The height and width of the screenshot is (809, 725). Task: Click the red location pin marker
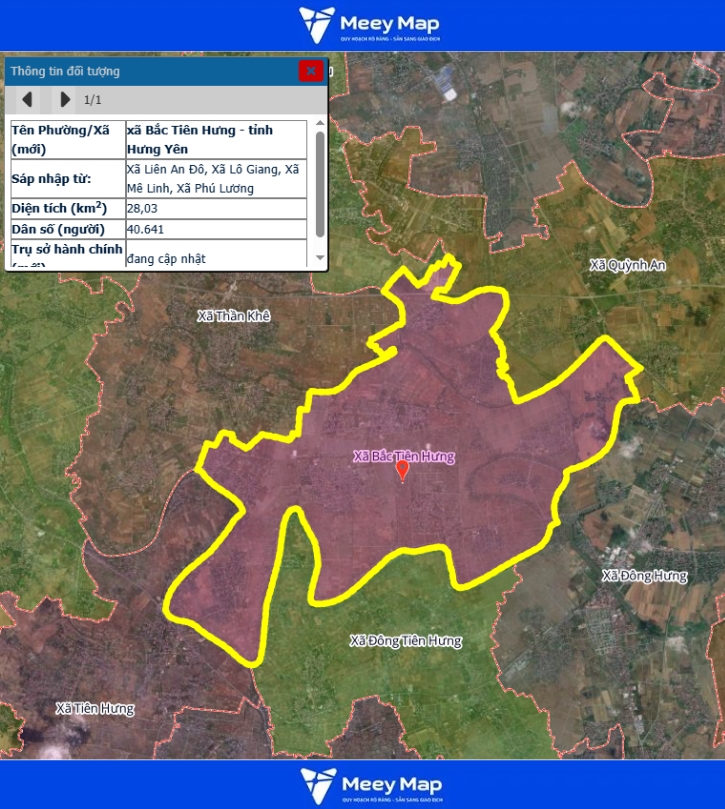coord(402,470)
